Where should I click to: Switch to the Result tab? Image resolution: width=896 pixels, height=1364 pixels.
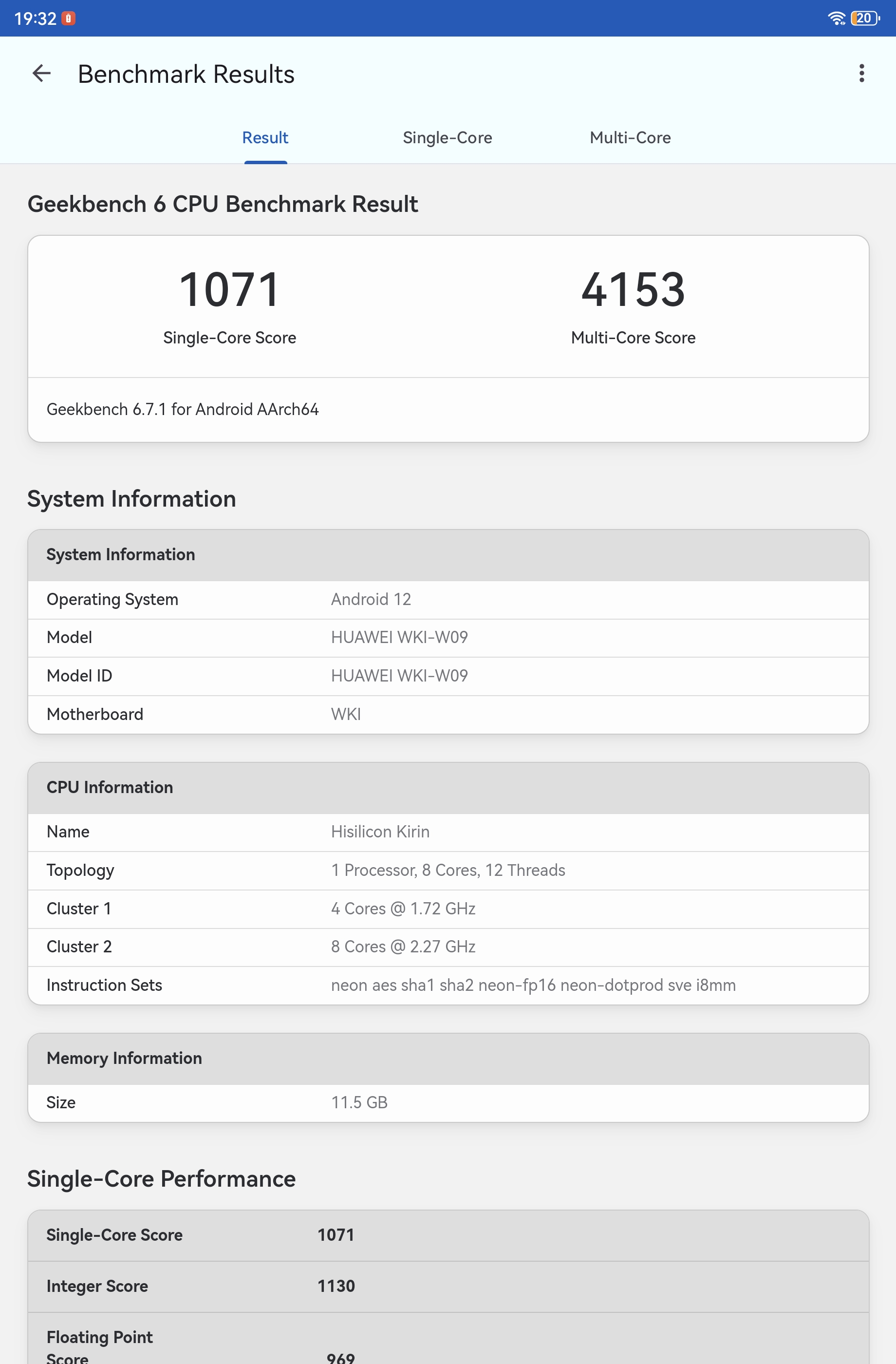(x=265, y=137)
